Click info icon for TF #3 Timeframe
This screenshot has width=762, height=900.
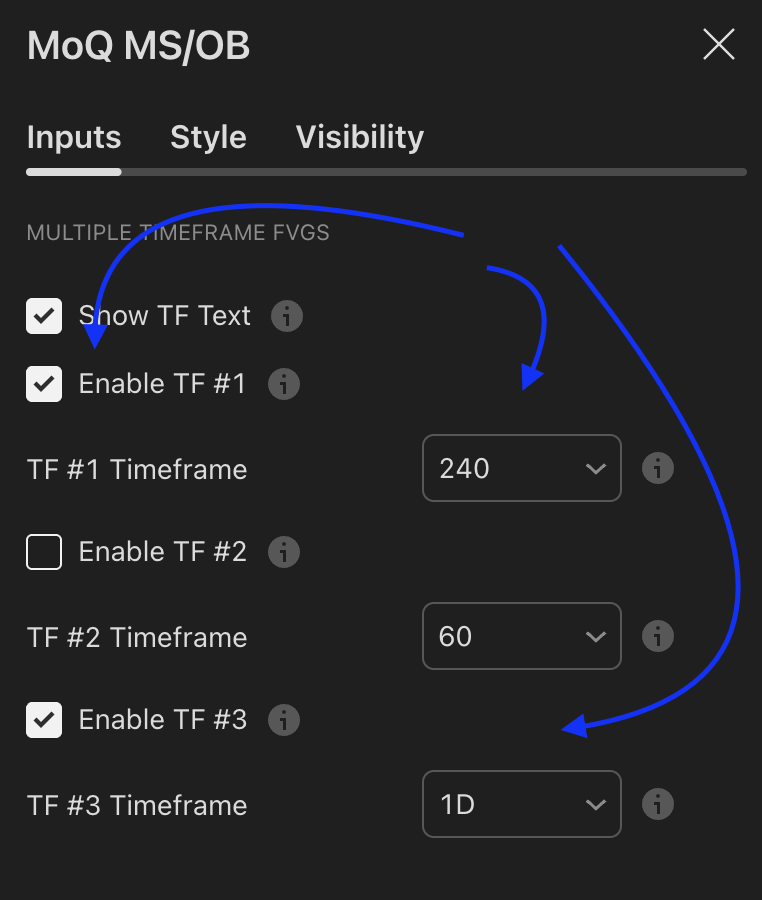pos(657,804)
